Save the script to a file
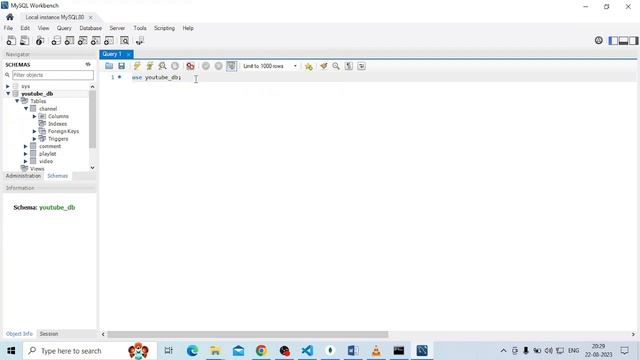Image resolution: width=640 pixels, height=360 pixels. tap(122, 66)
